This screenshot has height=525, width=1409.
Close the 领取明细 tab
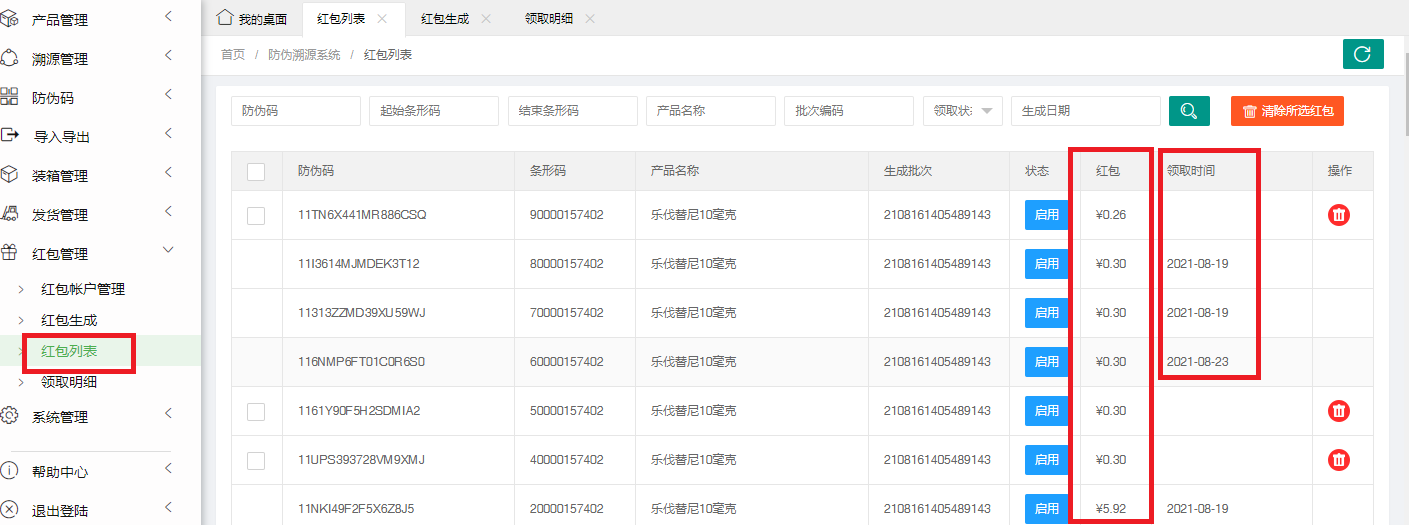tap(590, 19)
